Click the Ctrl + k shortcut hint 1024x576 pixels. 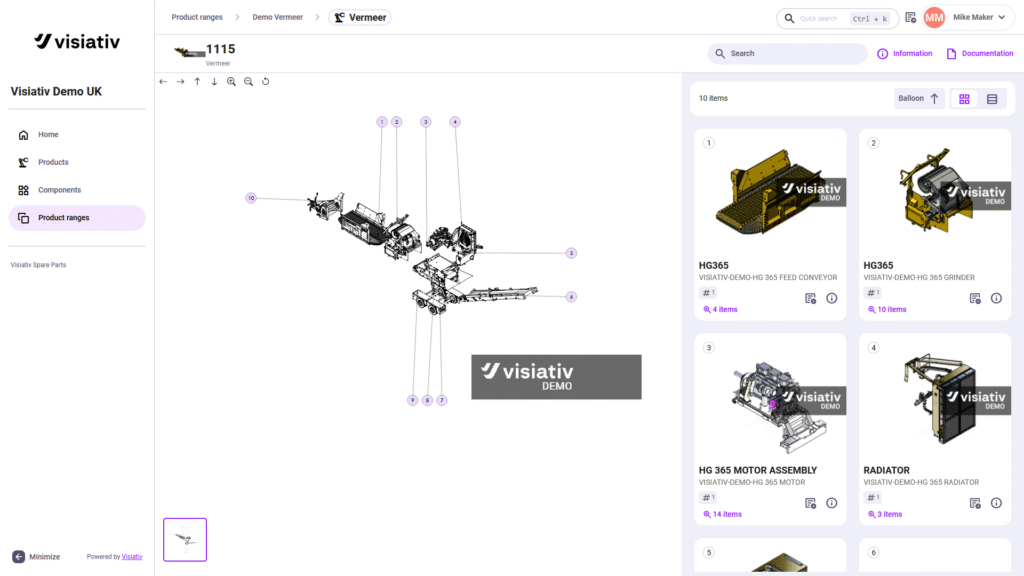pyautogui.click(x=870, y=19)
